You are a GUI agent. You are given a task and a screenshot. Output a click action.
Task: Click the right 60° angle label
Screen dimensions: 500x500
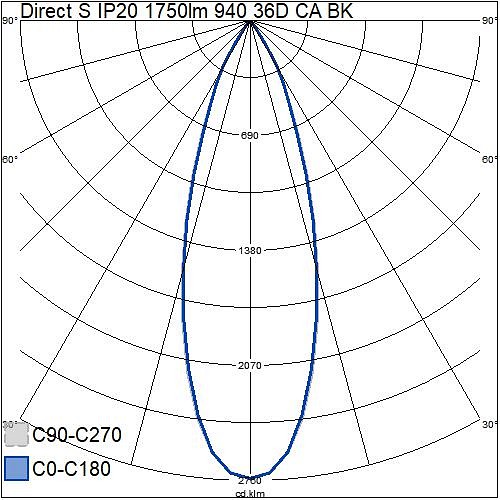point(490,159)
